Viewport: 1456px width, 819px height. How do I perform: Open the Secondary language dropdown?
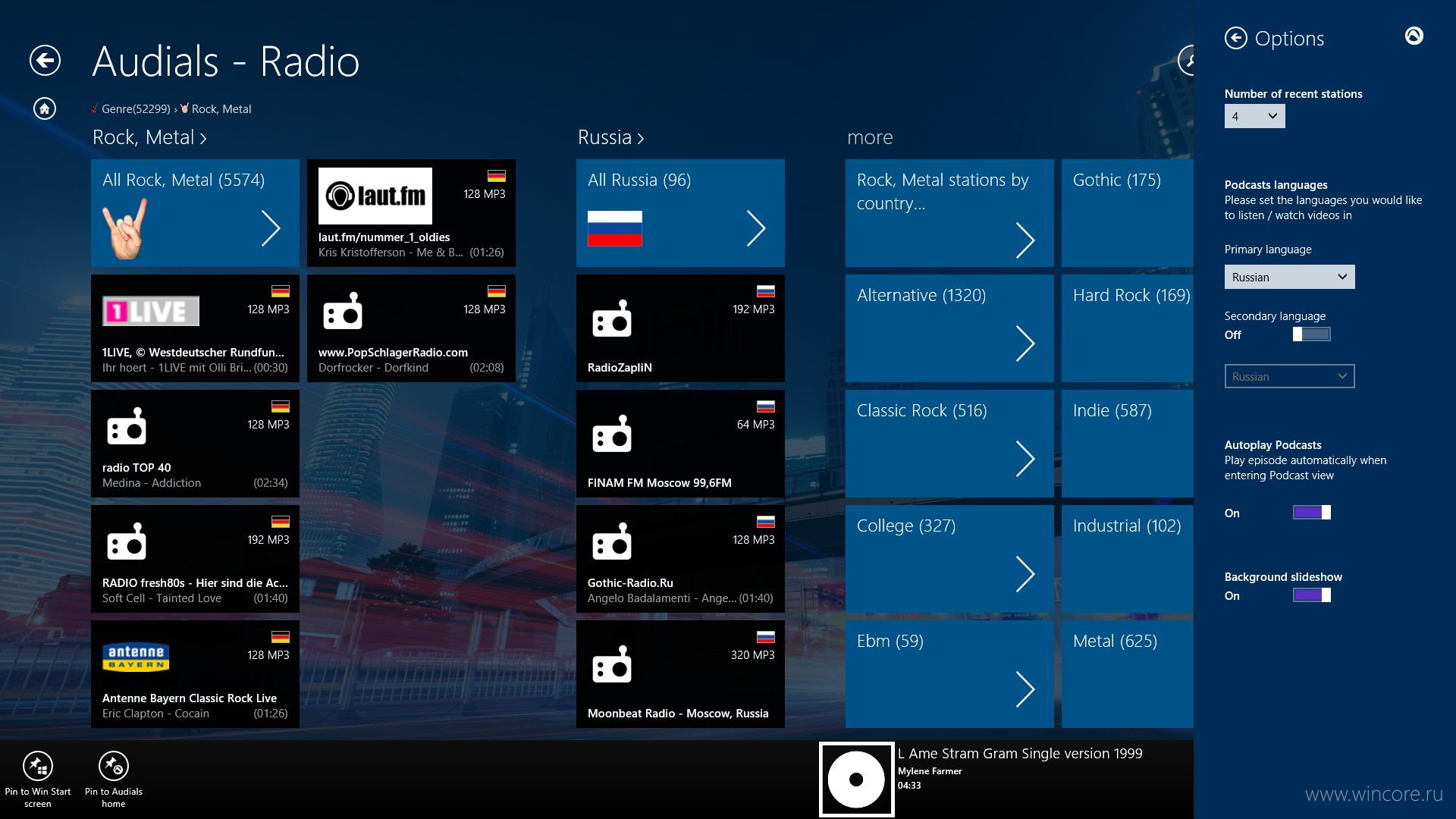[x=1288, y=377]
